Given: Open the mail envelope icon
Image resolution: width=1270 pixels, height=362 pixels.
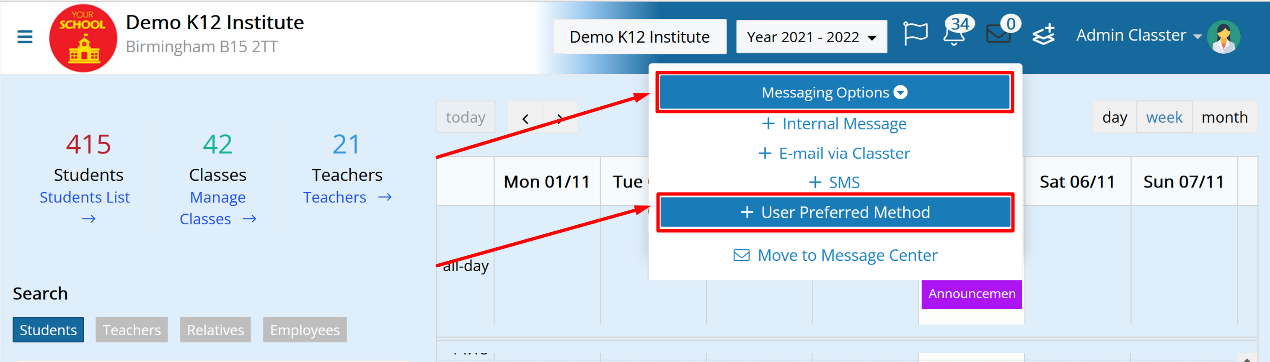Looking at the screenshot, I should click(x=999, y=34).
